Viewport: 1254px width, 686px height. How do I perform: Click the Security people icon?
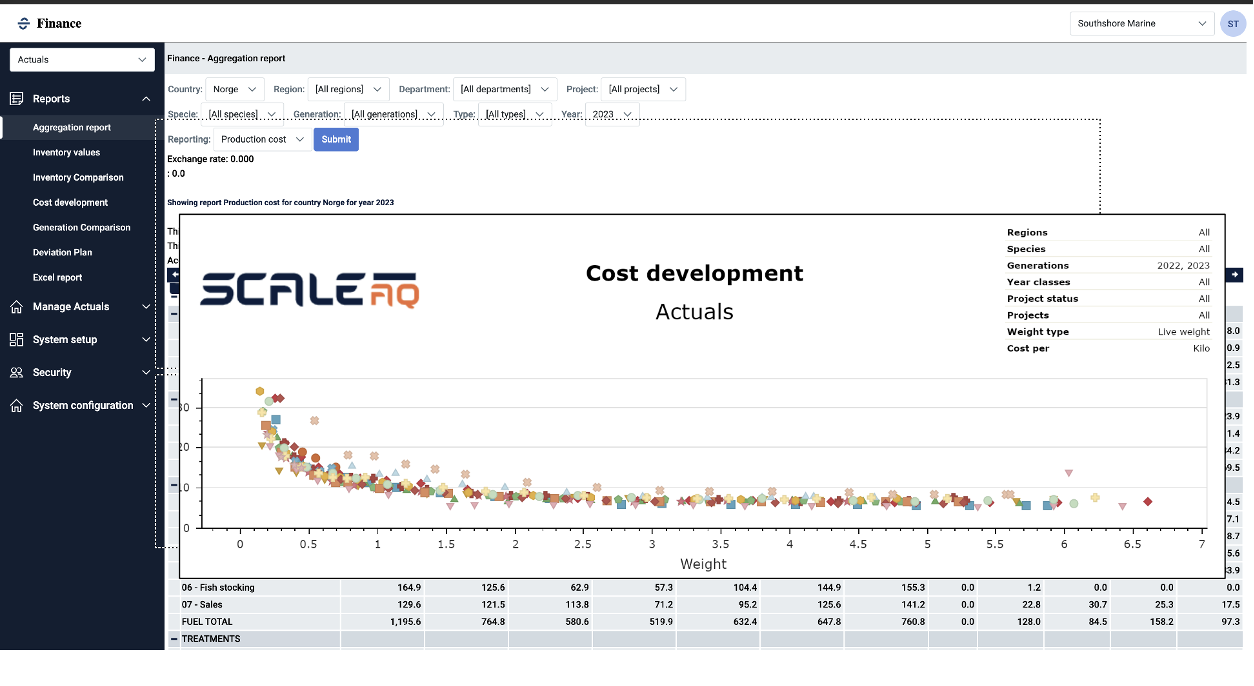(x=16, y=372)
